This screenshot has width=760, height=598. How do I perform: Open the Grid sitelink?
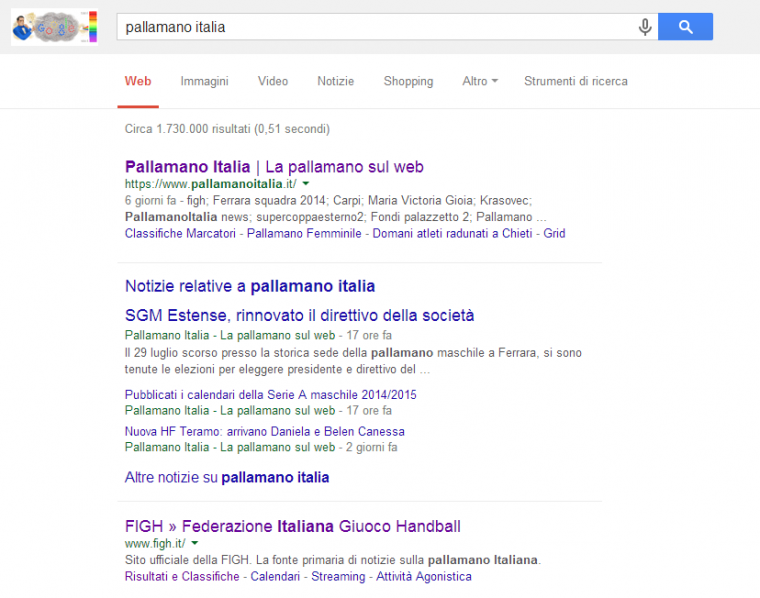tap(554, 234)
